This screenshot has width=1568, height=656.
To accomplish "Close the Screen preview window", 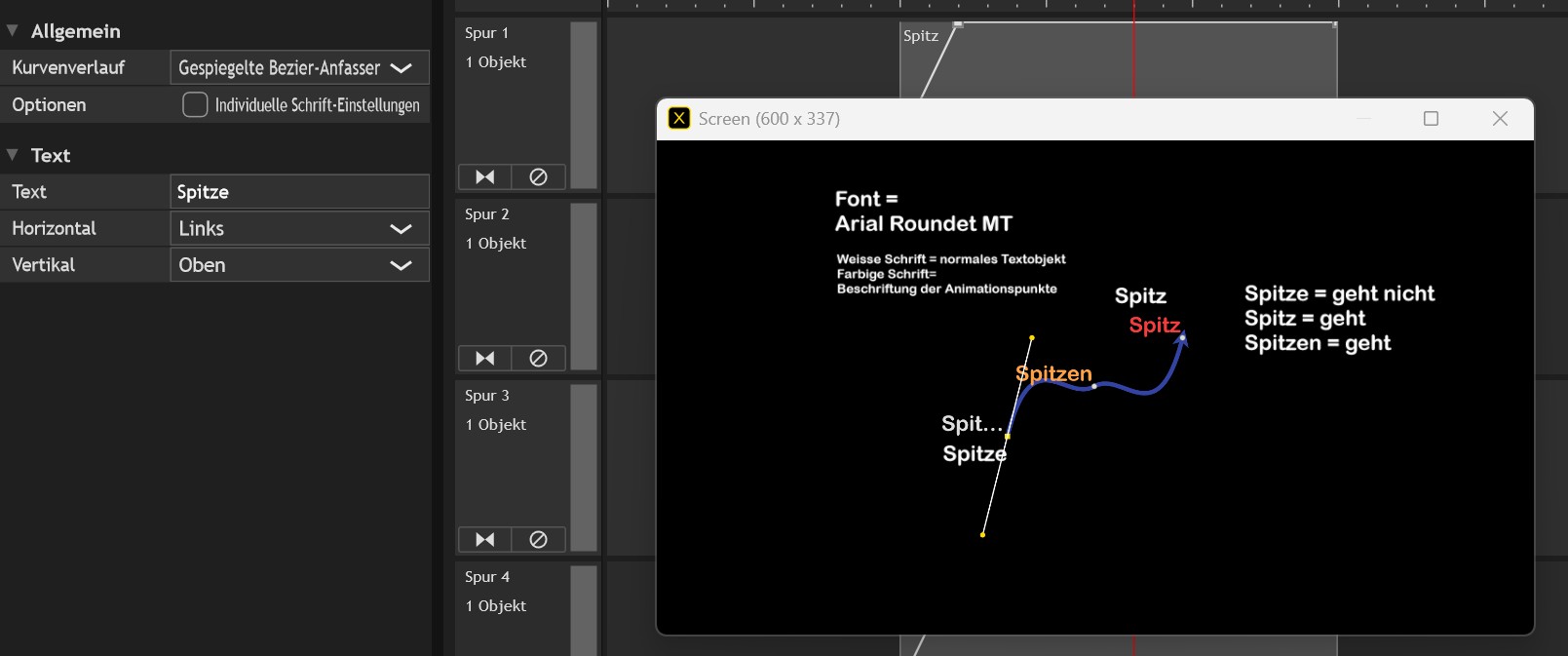I will [1500, 119].
